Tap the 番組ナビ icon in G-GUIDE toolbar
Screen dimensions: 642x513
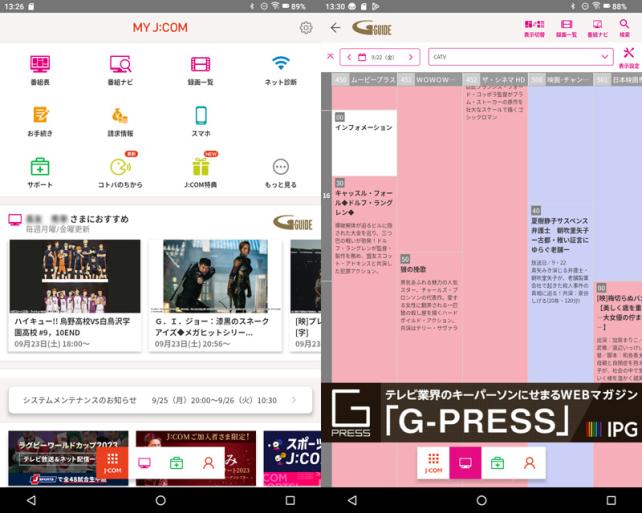click(597, 28)
